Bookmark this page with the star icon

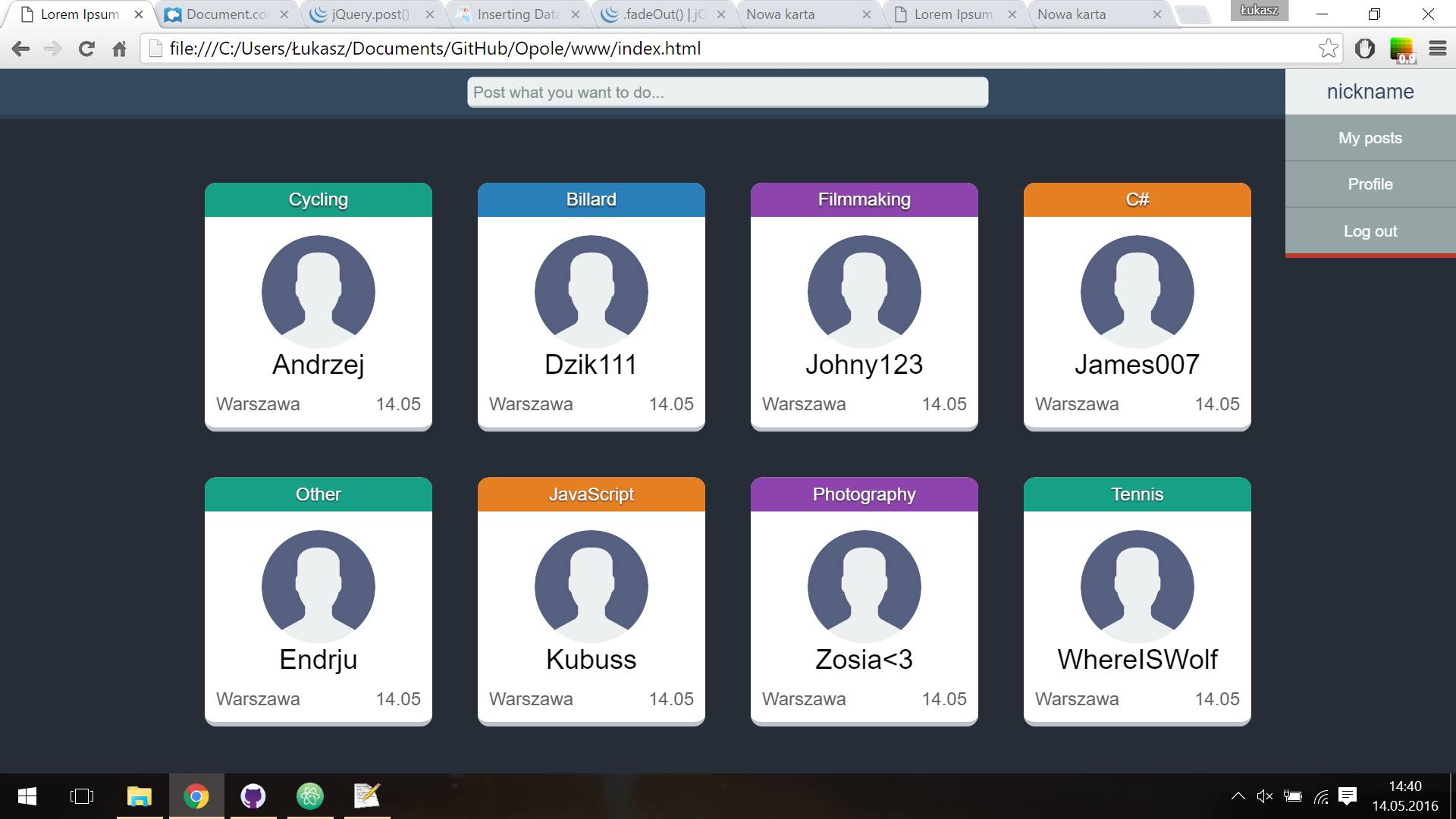[1328, 49]
